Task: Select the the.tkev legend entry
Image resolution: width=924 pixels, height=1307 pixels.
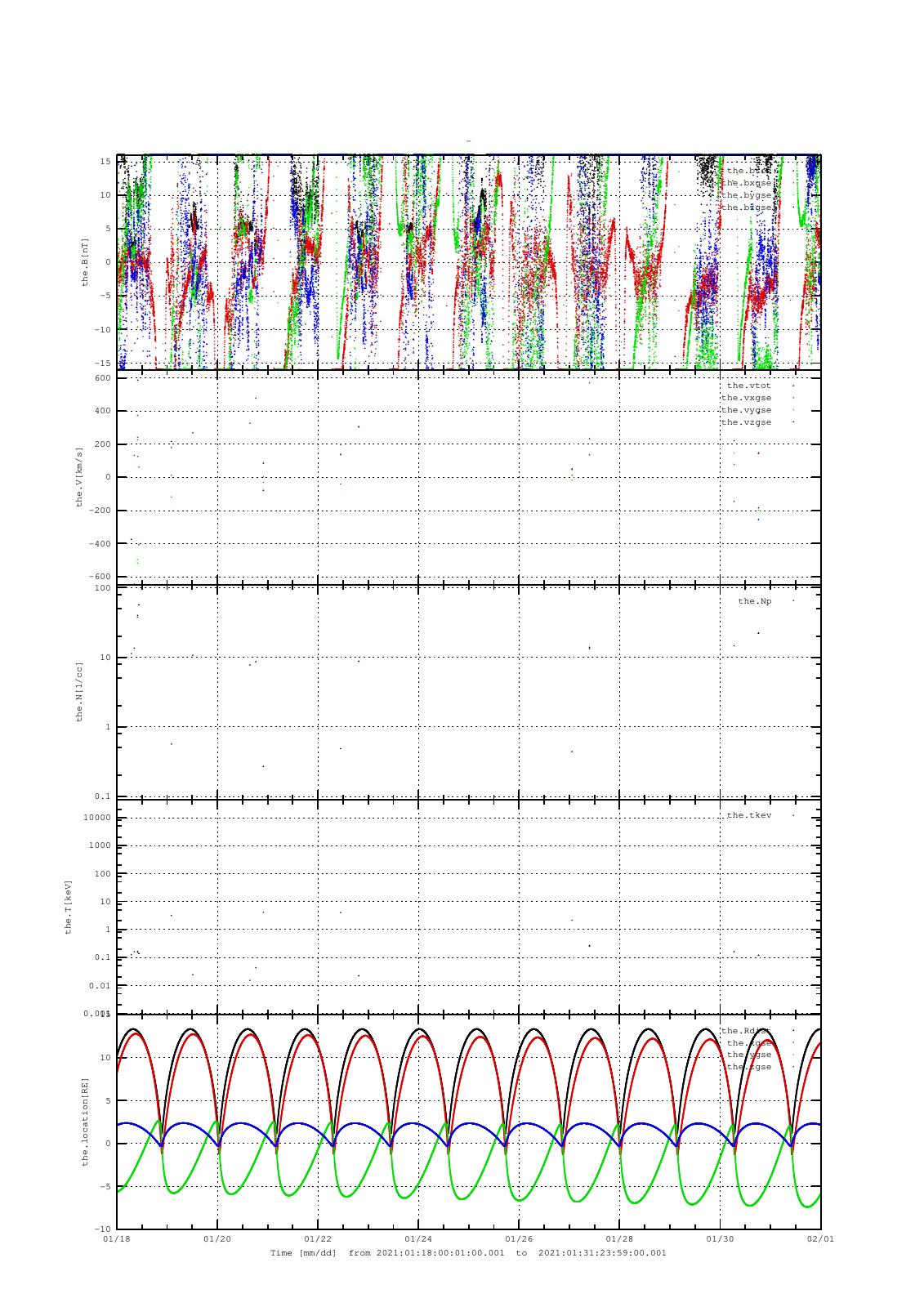Action: click(748, 815)
